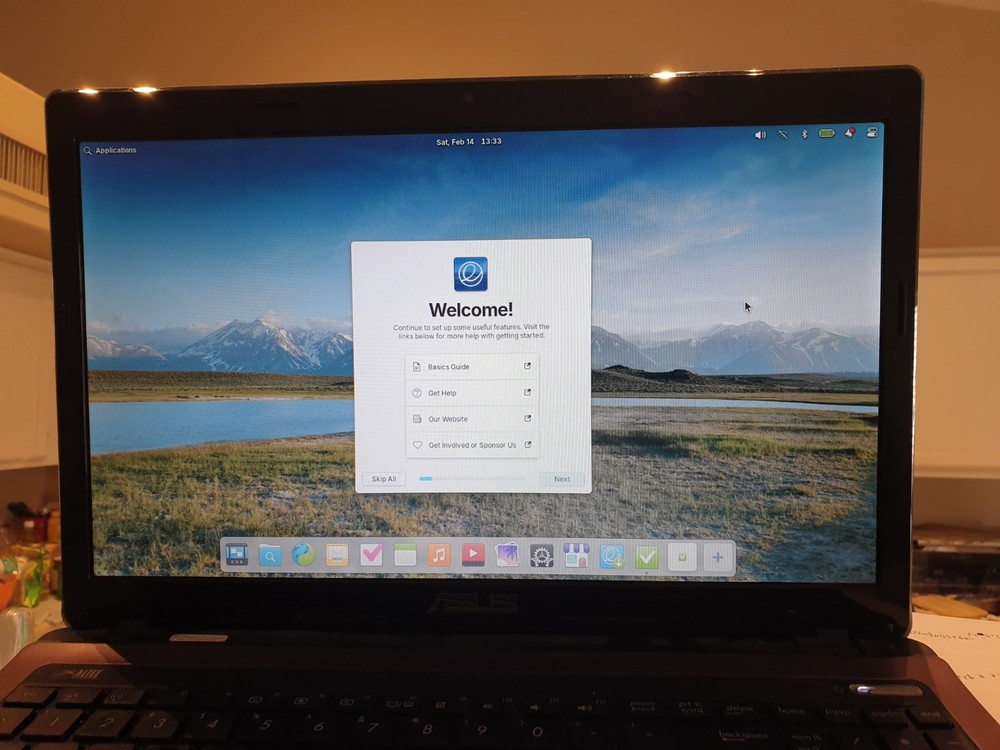Open the Basics Guide link
1000x750 pixels.
pos(470,367)
